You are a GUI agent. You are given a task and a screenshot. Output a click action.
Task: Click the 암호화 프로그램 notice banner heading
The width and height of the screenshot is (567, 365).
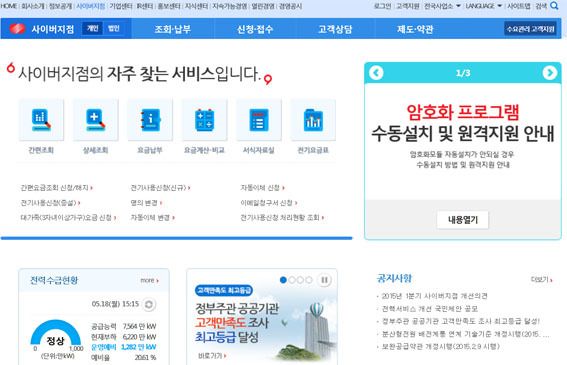(x=463, y=112)
